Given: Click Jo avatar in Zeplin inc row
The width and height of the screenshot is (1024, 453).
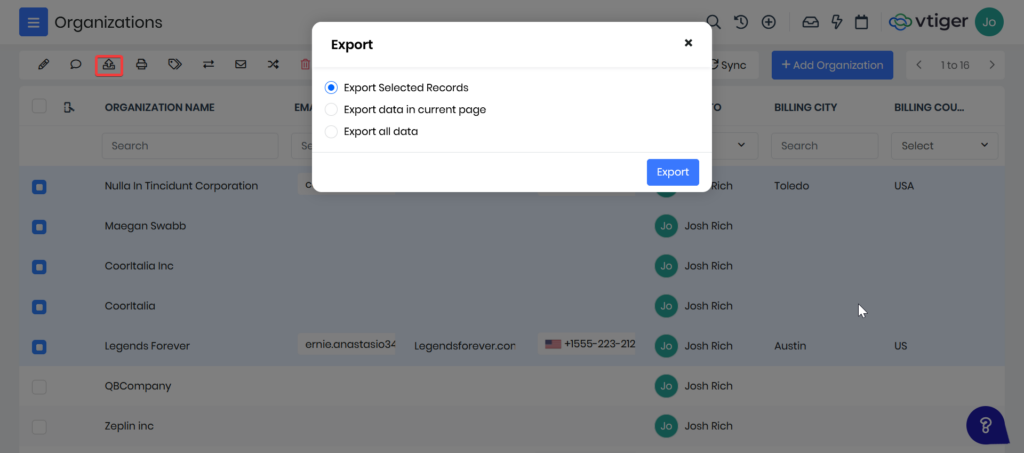Looking at the screenshot, I should (x=666, y=426).
